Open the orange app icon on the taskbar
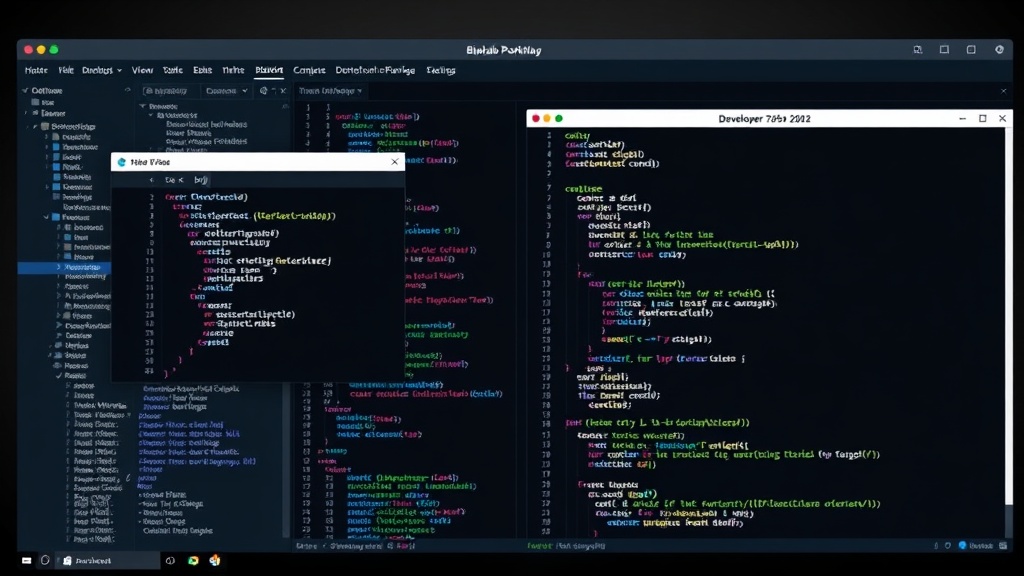 pos(215,560)
